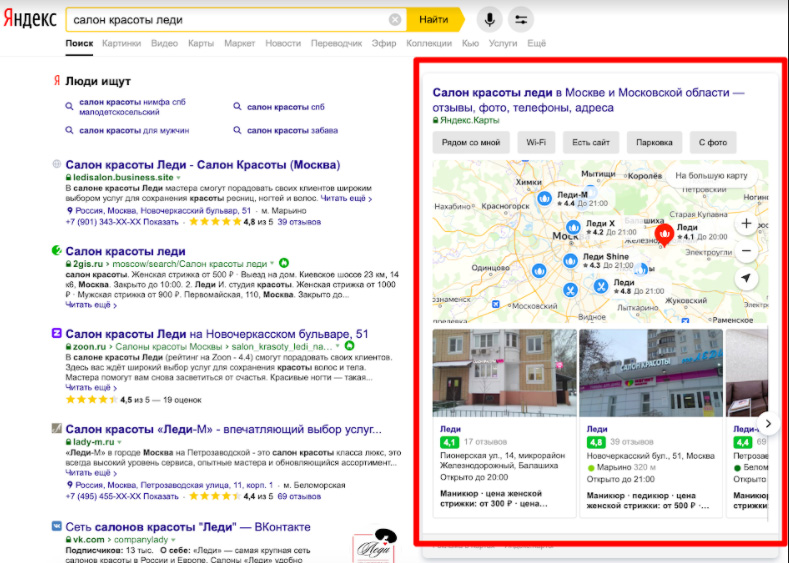789x563 pixels.
Task: Select the Леди-М map marker
Action: (544, 198)
